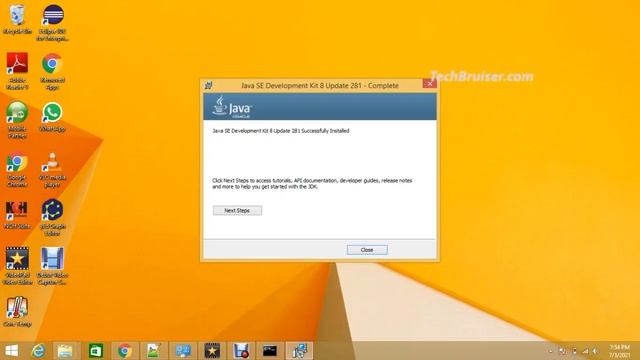Switch to Command Prompt in taskbar
640x360 pixels.
[x=270, y=351]
